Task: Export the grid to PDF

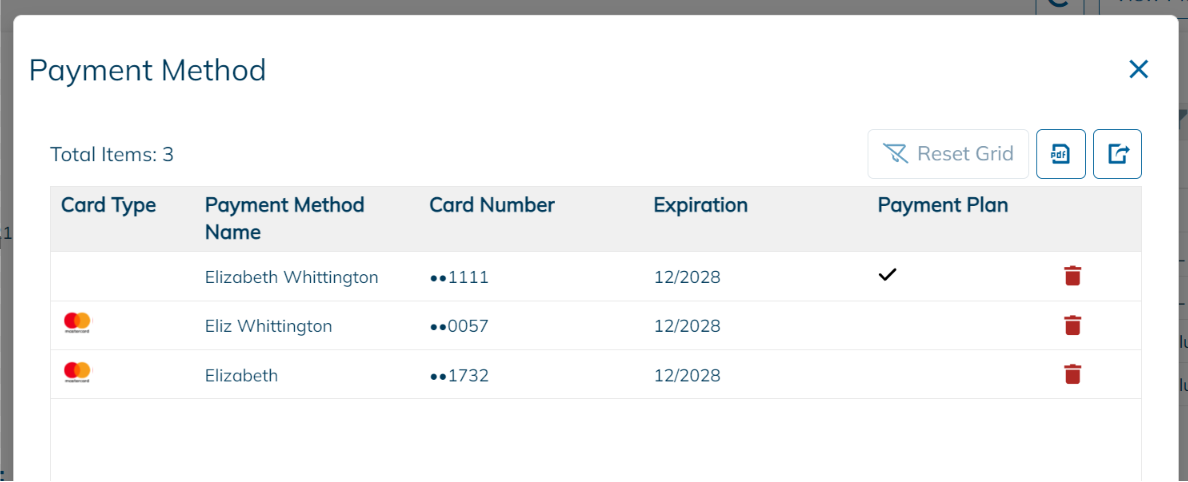Action: click(x=1060, y=154)
